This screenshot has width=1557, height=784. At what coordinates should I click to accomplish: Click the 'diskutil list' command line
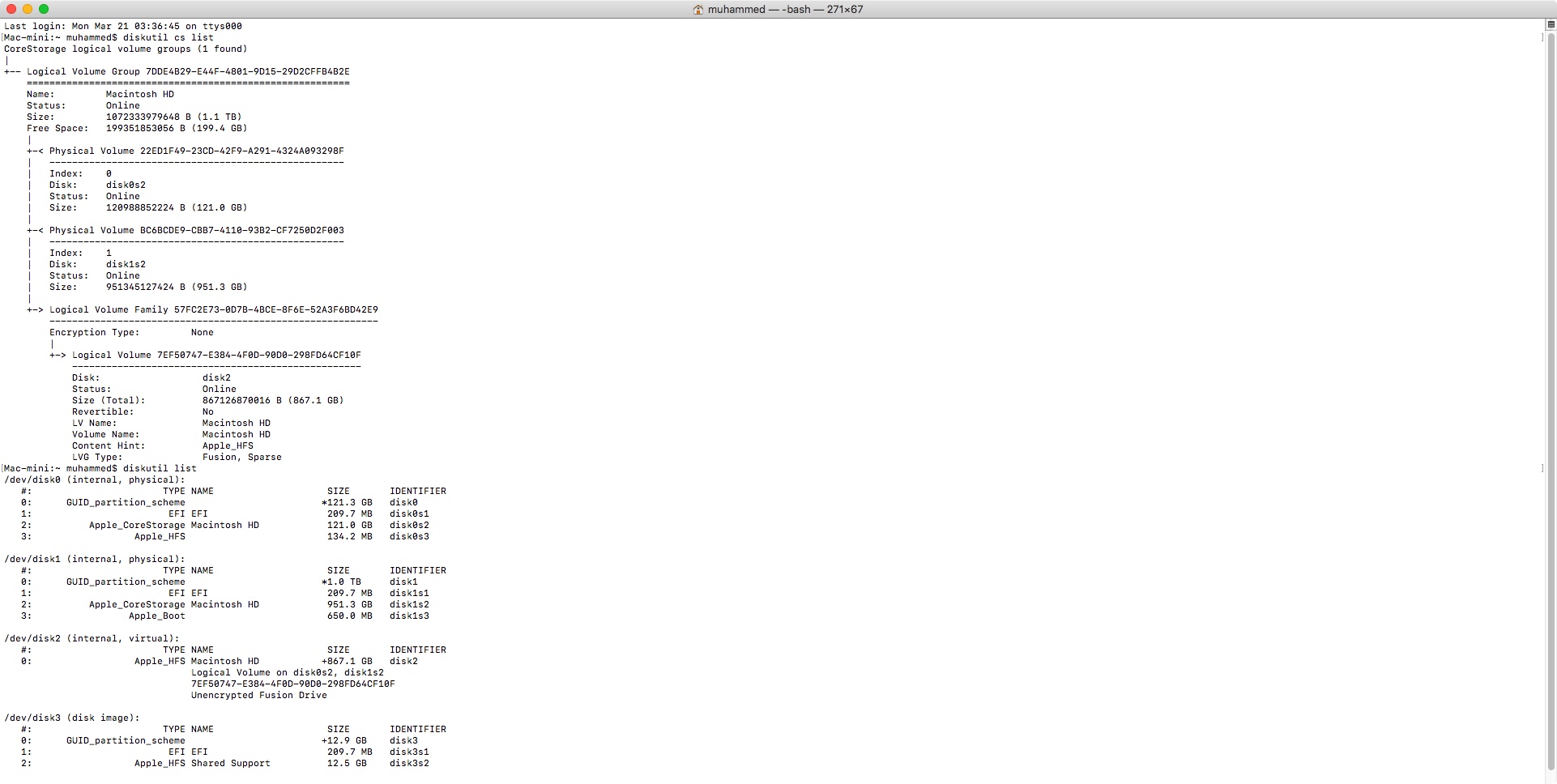(x=160, y=468)
